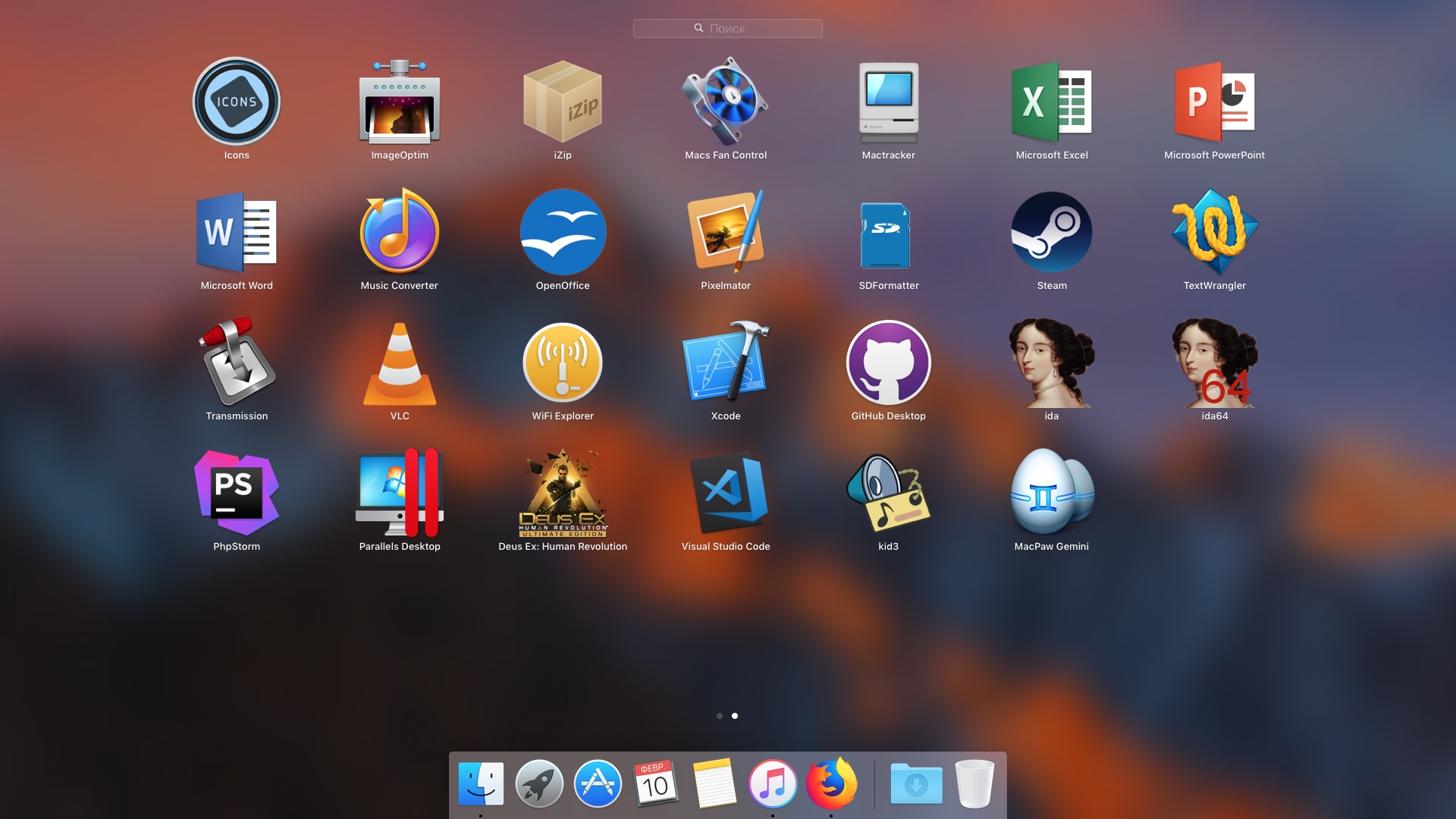Open Trash in the Dock
Screen dimensions: 1456x819
click(974, 784)
